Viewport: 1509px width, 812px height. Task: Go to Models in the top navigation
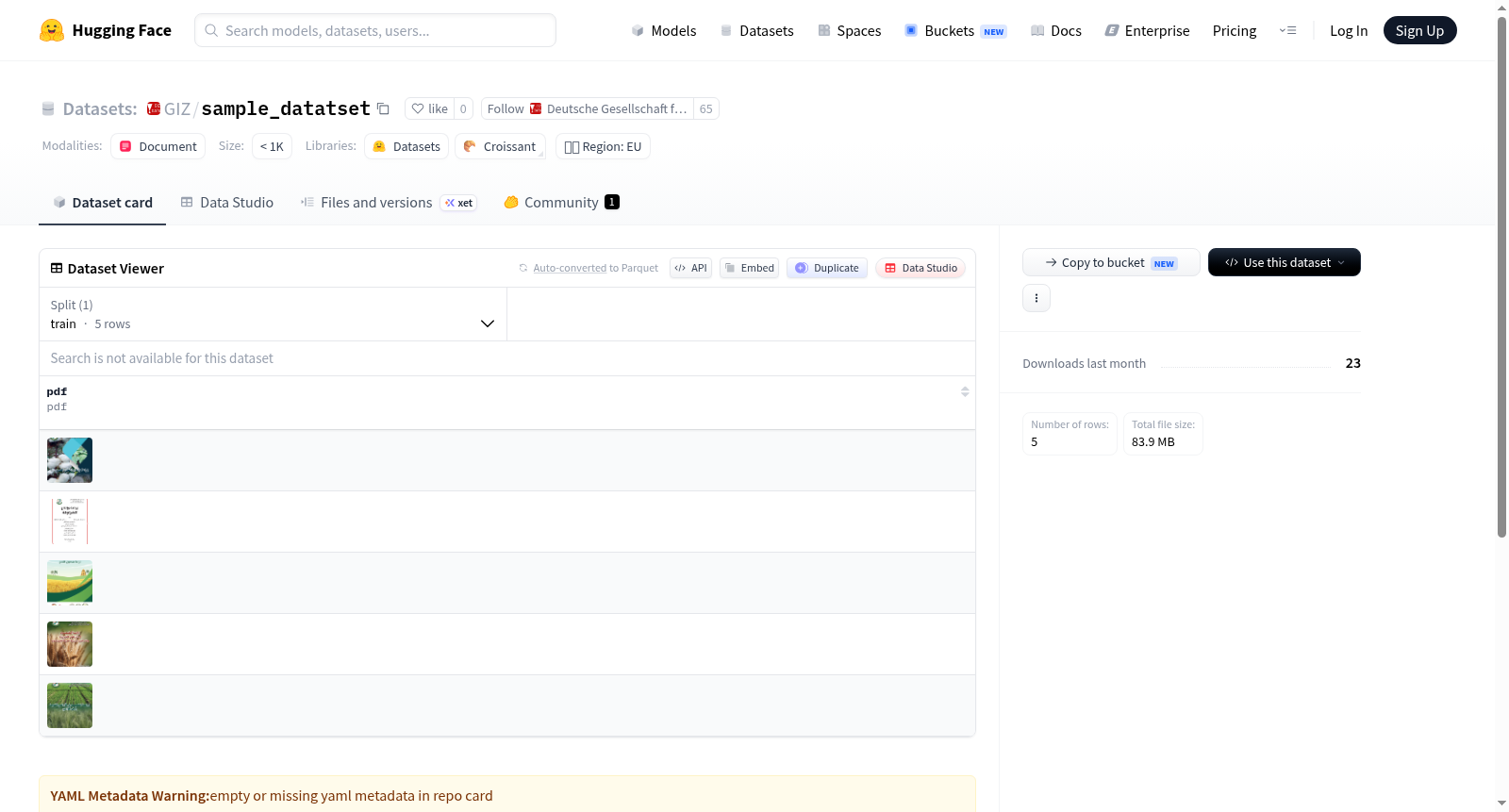(x=664, y=30)
